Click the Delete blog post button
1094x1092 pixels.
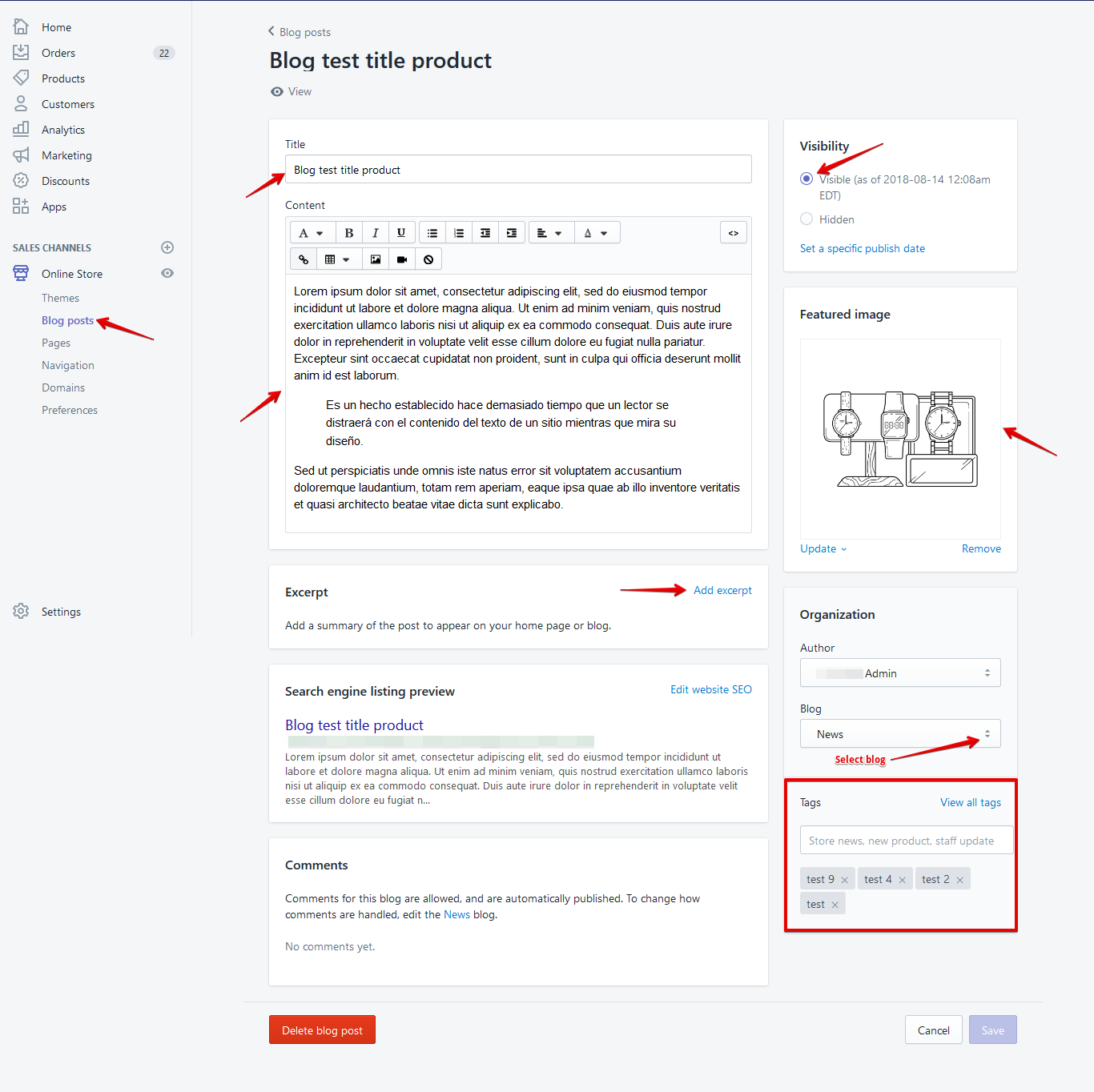click(322, 1030)
